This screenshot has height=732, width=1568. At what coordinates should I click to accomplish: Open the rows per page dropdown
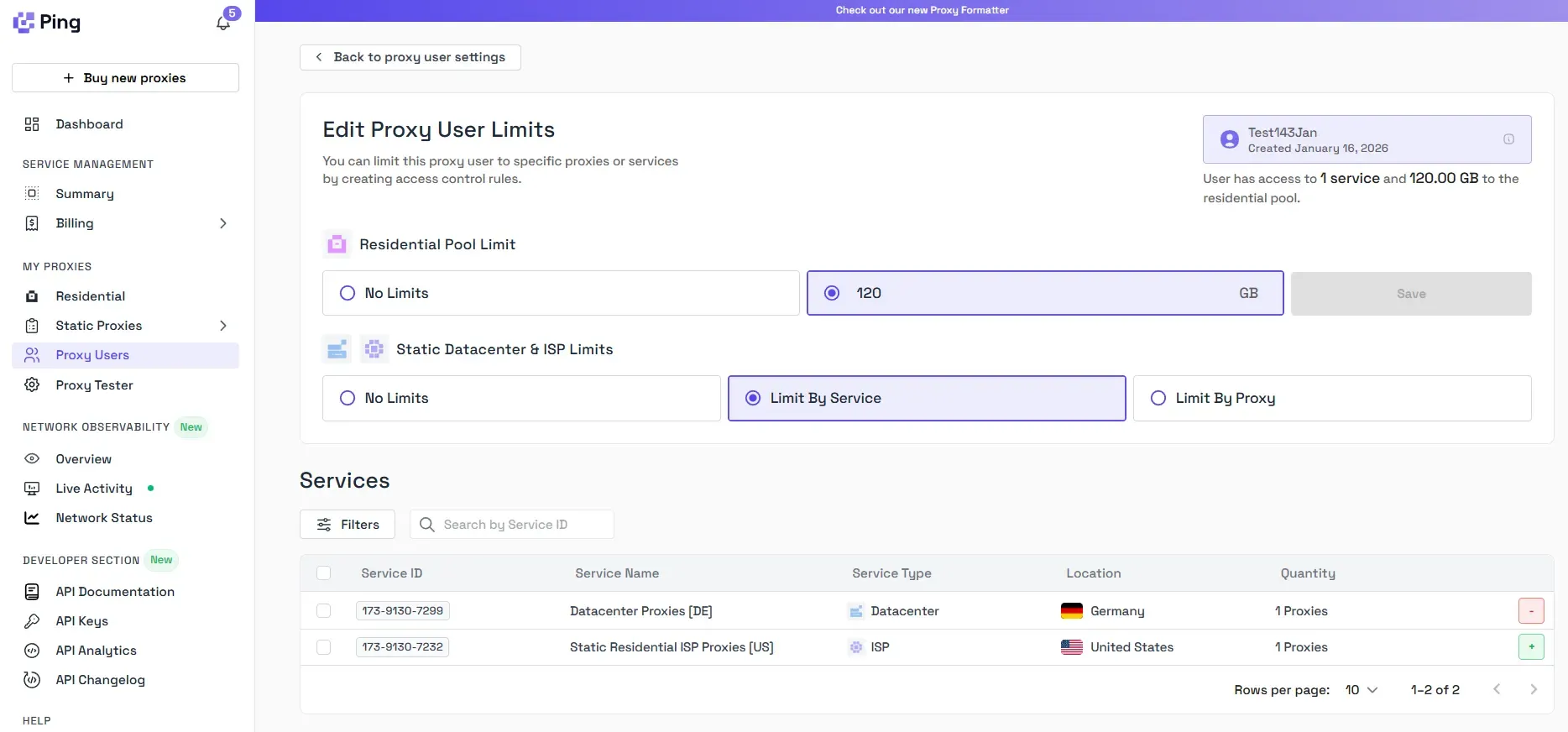1362,690
